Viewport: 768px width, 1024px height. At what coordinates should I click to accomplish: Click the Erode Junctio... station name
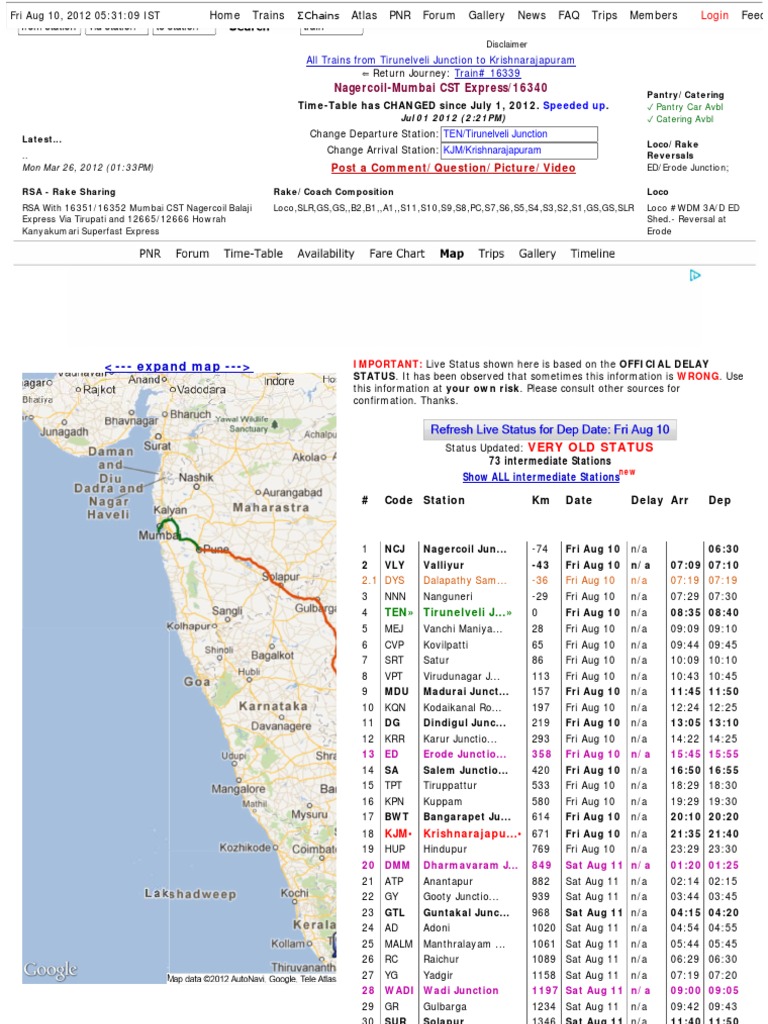(464, 754)
